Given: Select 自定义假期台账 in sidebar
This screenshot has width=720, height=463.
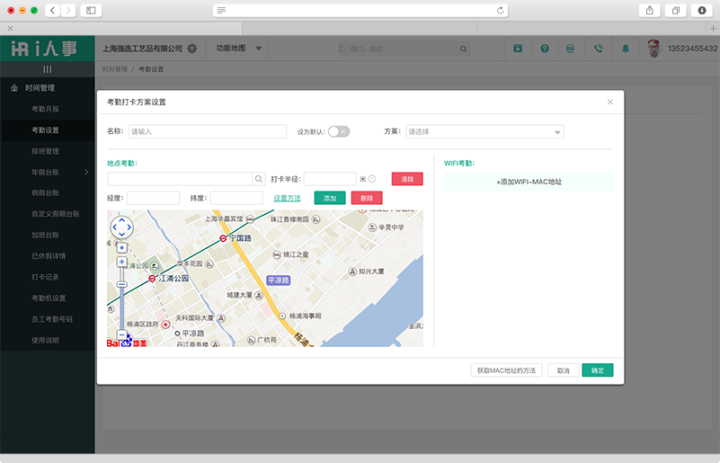Looking at the screenshot, I should (55, 214).
